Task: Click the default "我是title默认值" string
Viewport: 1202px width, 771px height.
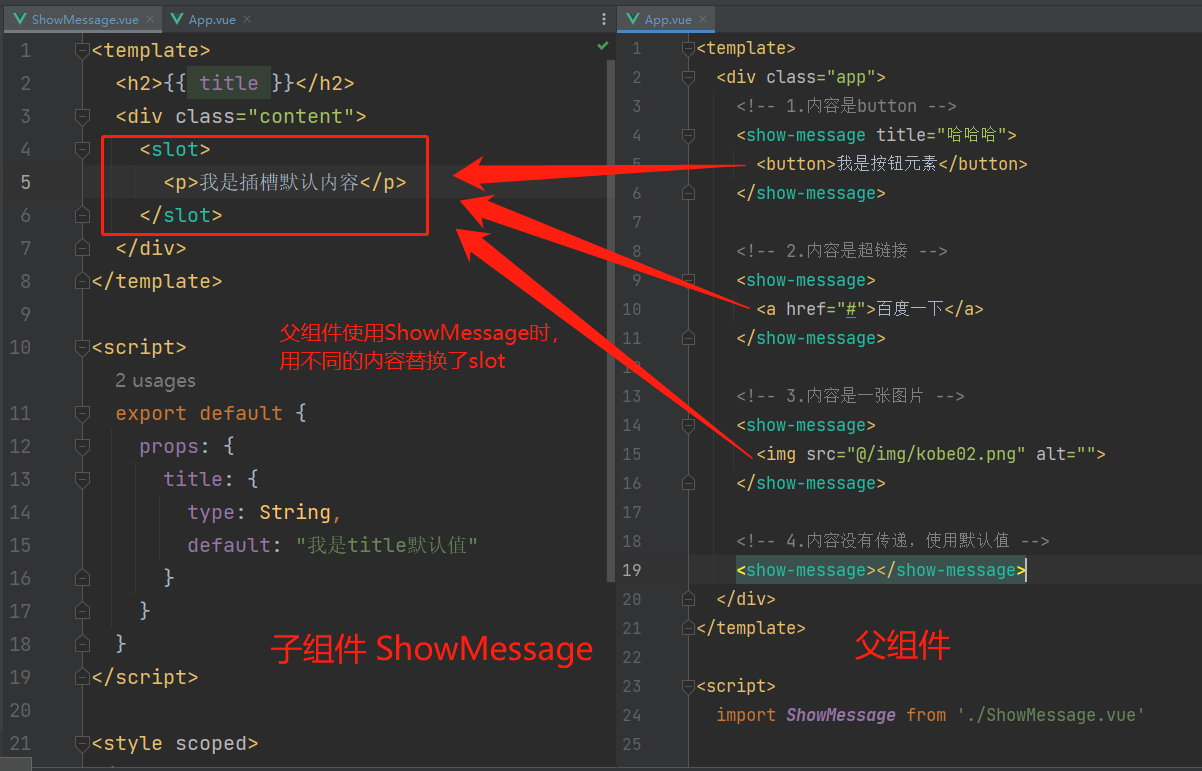Action: click(387, 546)
